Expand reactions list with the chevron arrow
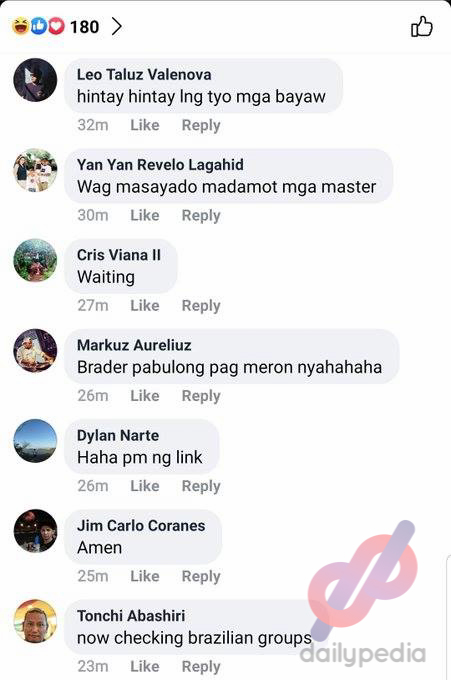The image size is (451, 680). pos(117,26)
